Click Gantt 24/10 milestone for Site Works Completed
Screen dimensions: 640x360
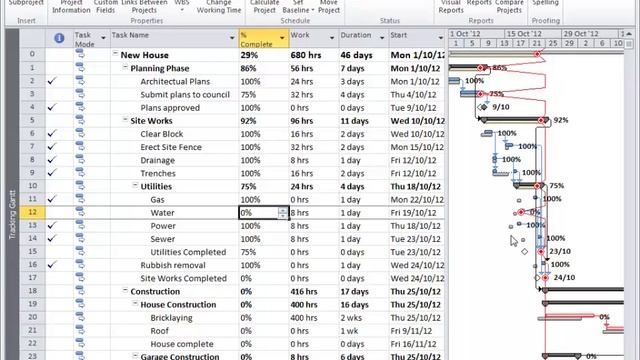[545, 278]
